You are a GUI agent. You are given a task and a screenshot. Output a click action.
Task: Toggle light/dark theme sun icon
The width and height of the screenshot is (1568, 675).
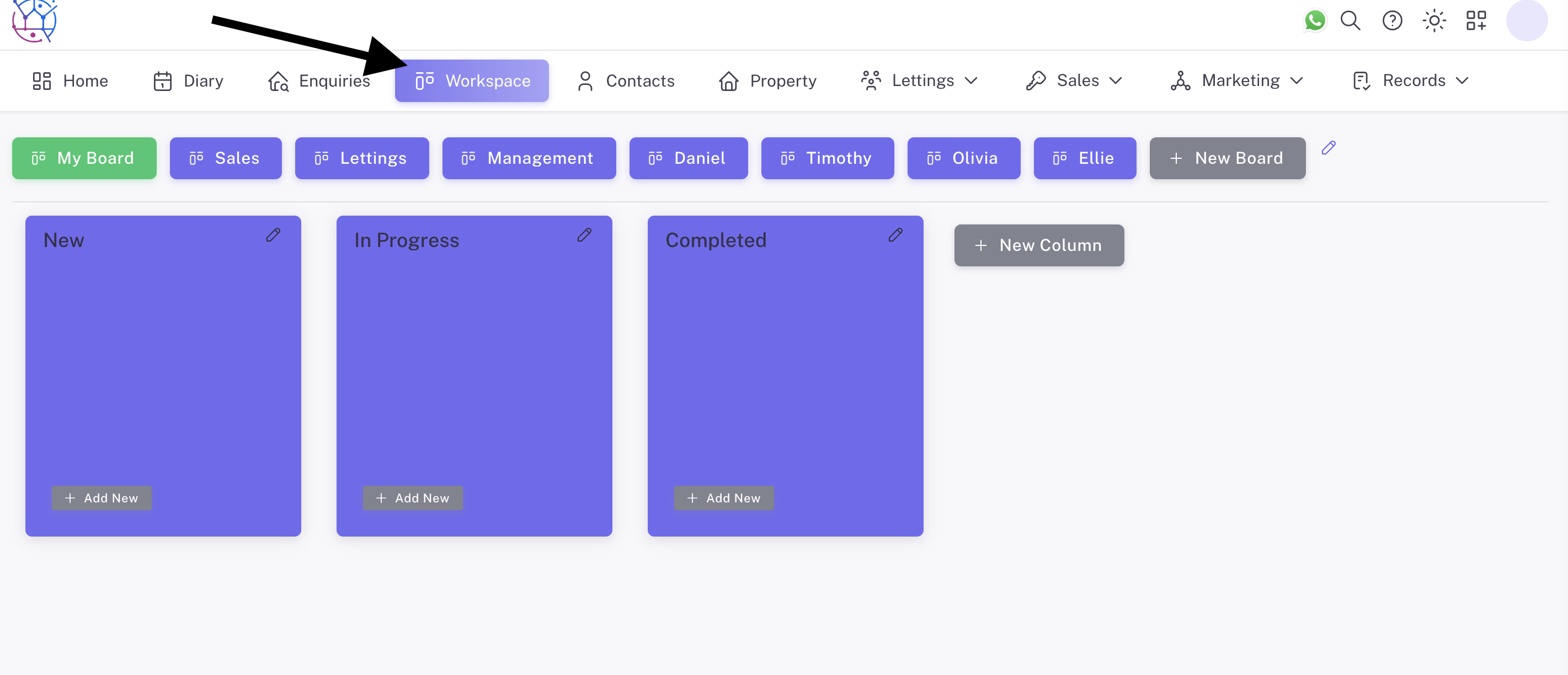[x=1433, y=21]
